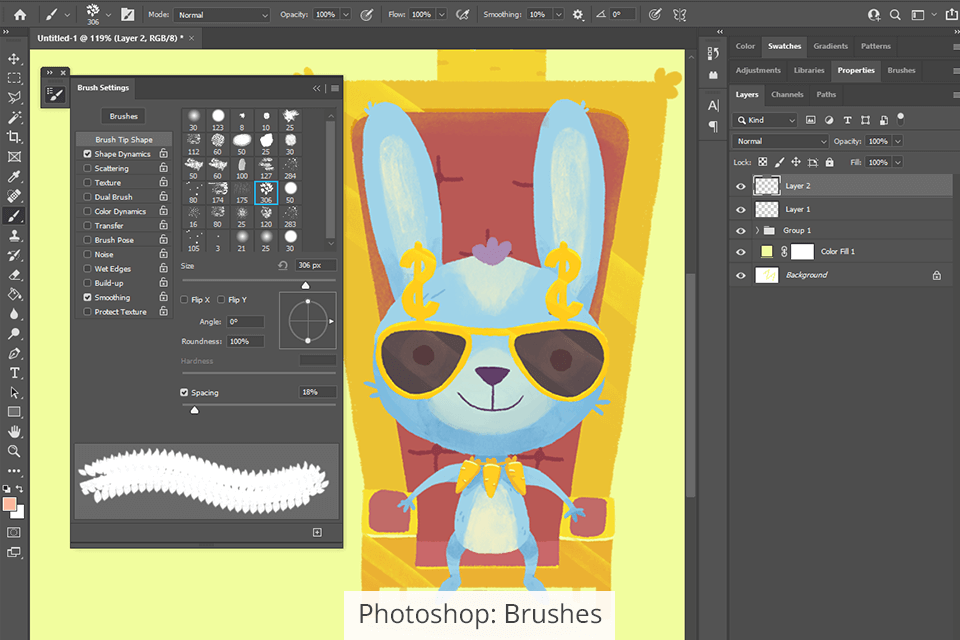Click the Brushes button in Brush Settings
Image resolution: width=960 pixels, height=640 pixels.
click(x=124, y=116)
